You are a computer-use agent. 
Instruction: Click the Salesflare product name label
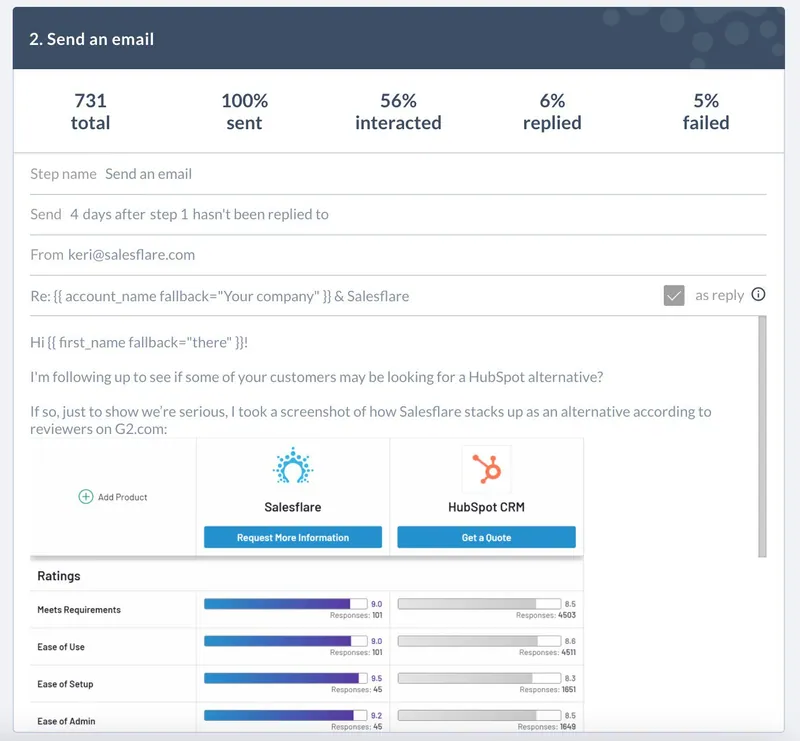click(293, 507)
